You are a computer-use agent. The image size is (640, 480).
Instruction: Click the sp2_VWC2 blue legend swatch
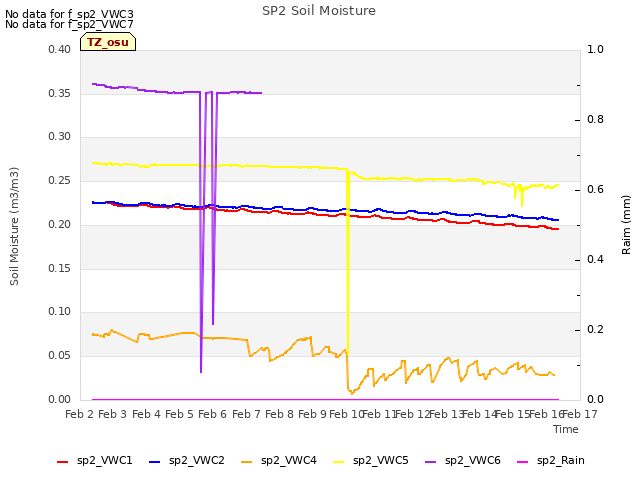(x=155, y=462)
